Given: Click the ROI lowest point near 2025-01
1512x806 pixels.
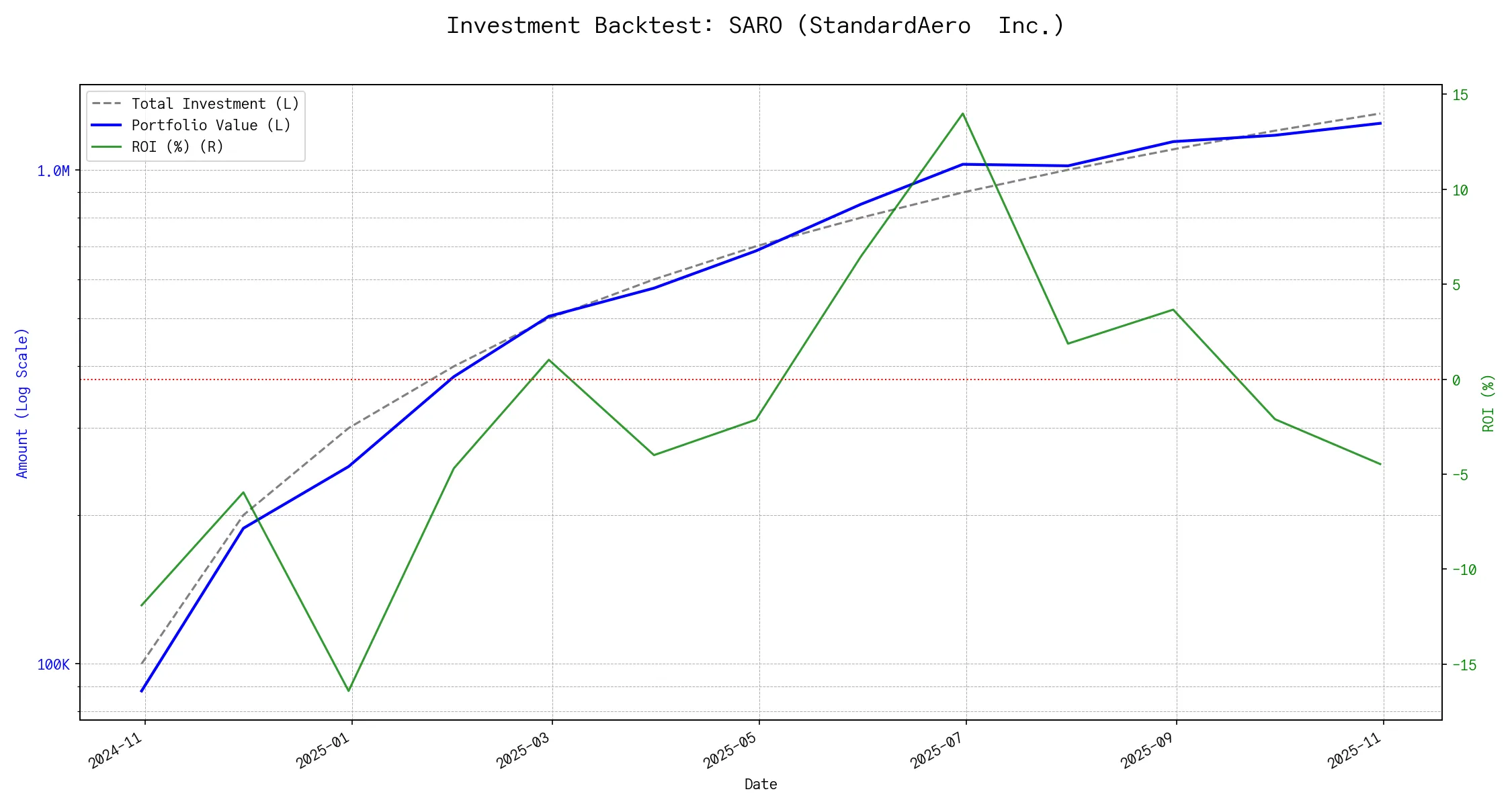Looking at the screenshot, I should click(348, 690).
